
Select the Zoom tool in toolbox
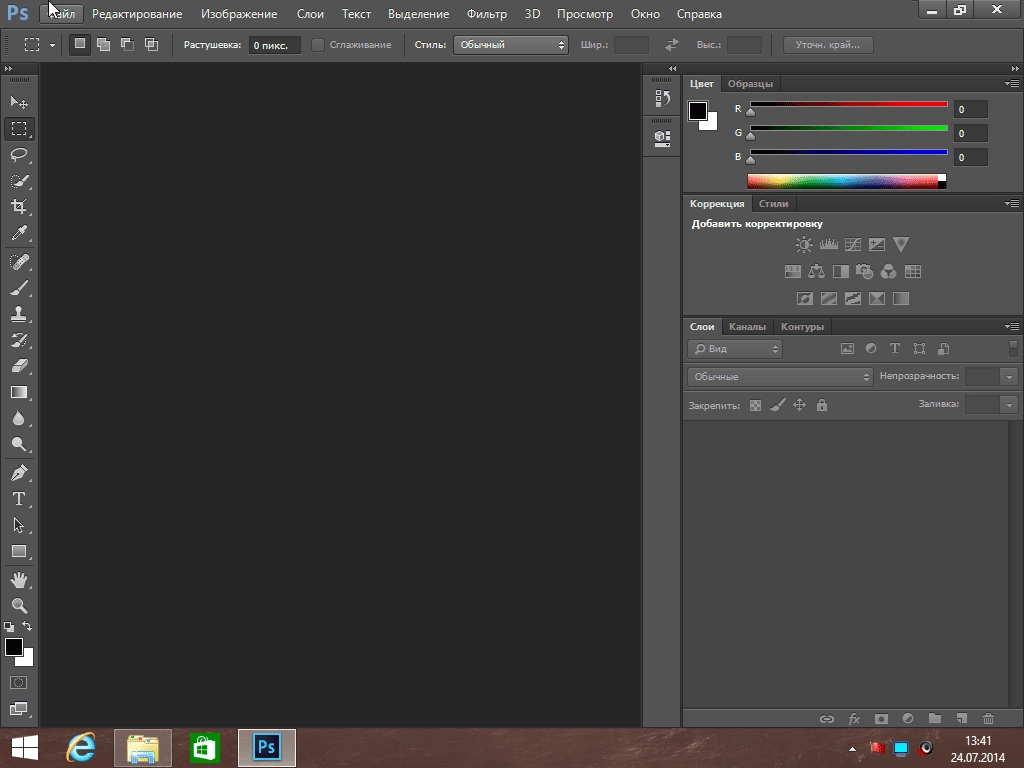[x=19, y=605]
